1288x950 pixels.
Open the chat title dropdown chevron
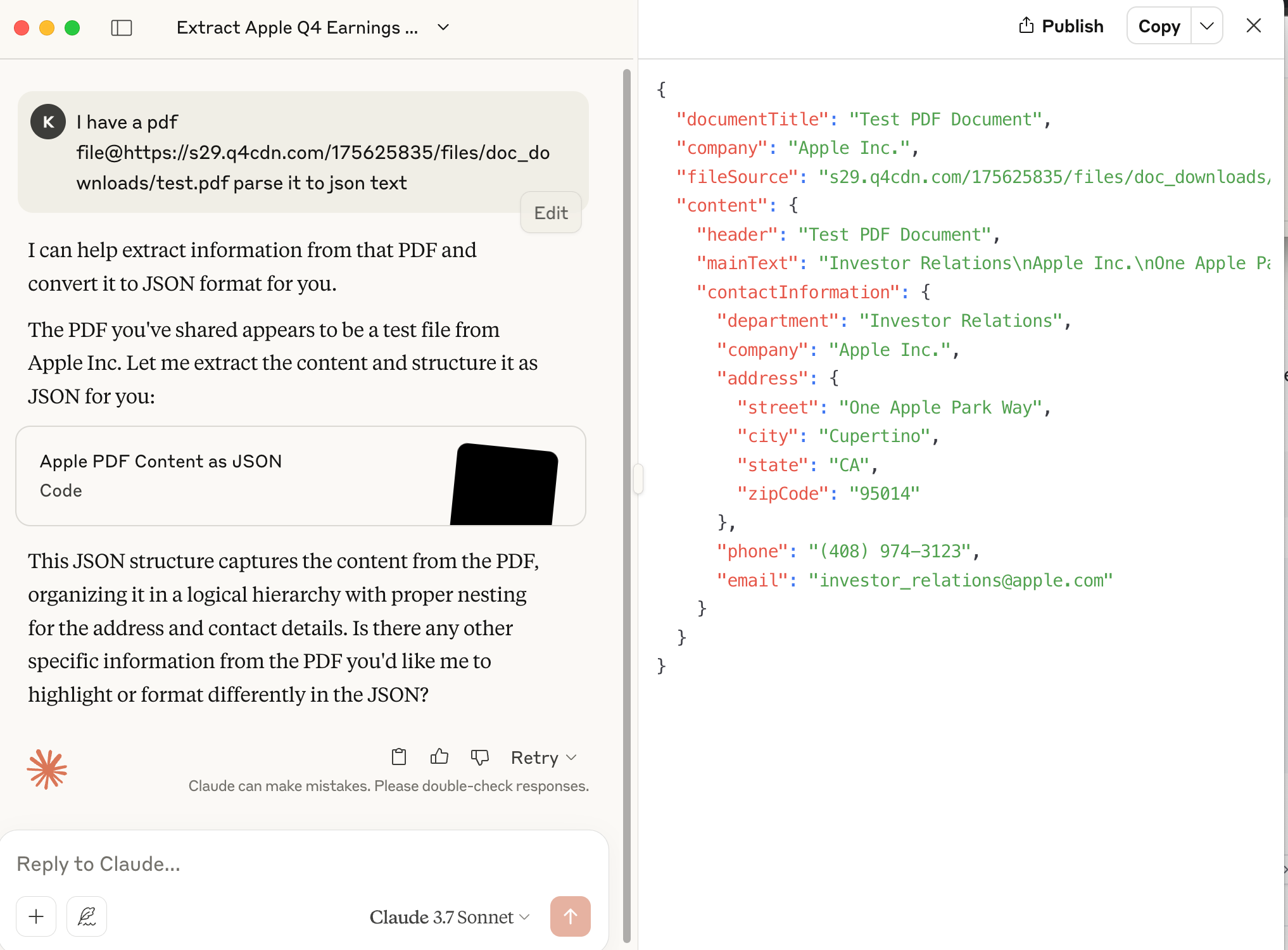443,27
